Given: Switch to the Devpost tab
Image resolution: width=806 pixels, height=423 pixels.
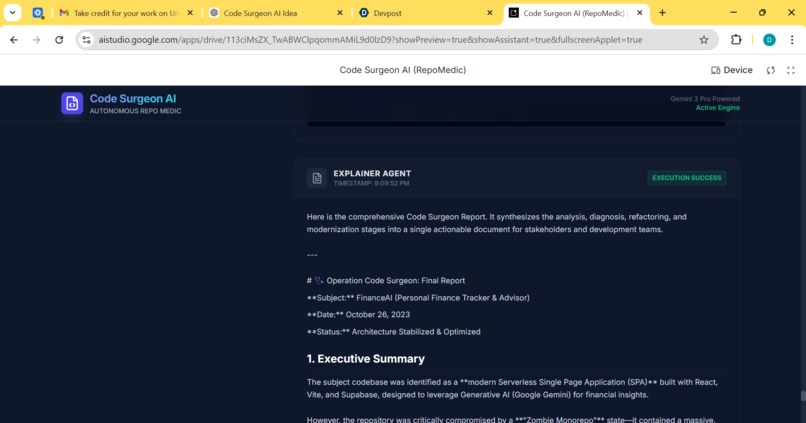Looking at the screenshot, I should (x=426, y=13).
